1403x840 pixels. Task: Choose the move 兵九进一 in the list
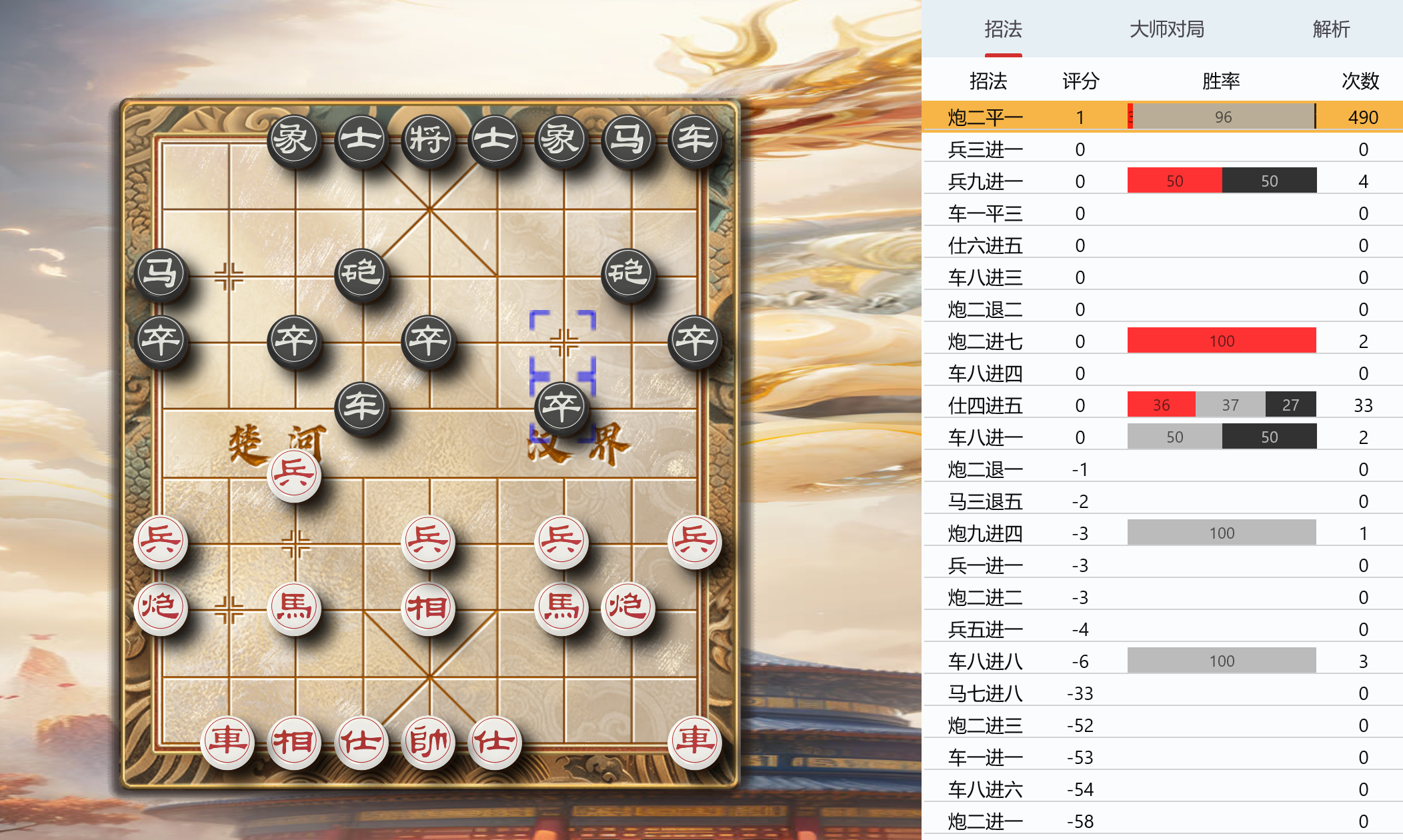1162,181
